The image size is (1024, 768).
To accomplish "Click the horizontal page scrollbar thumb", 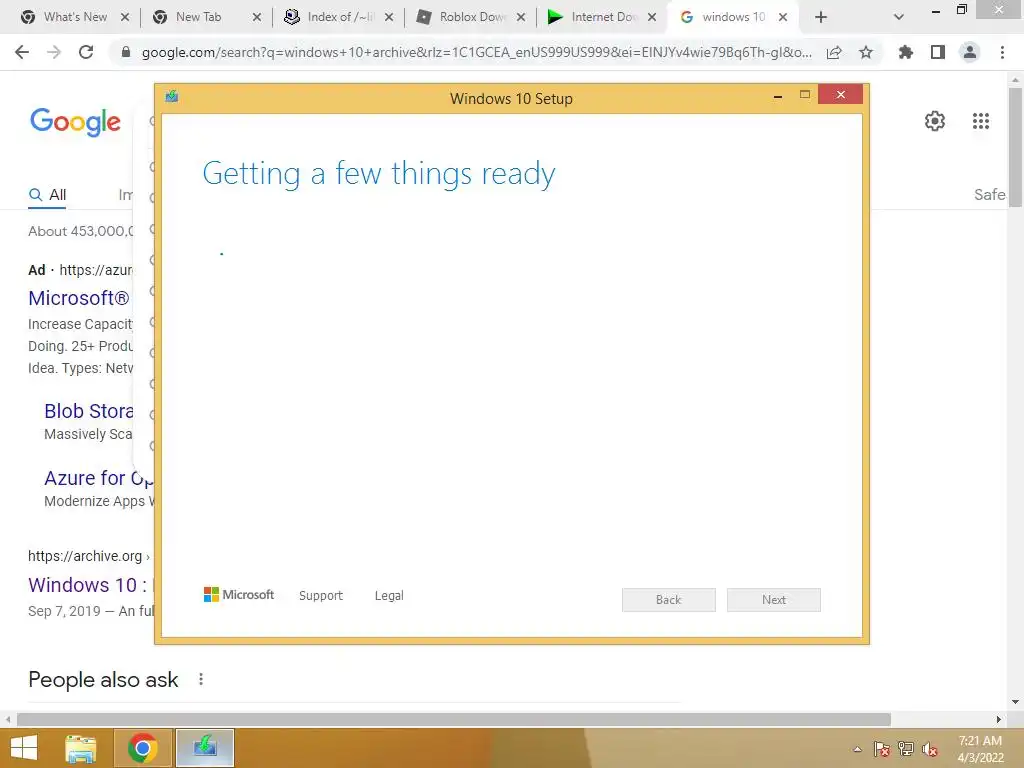I will (x=454, y=719).
